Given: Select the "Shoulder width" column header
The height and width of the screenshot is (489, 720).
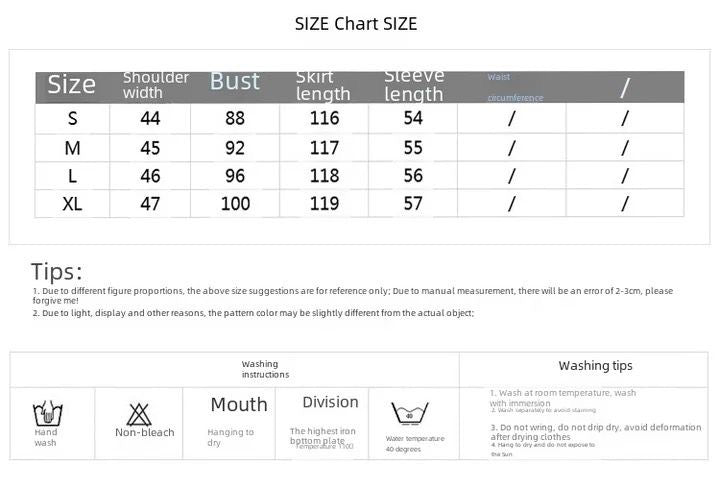Looking at the screenshot, I should coord(156,85).
